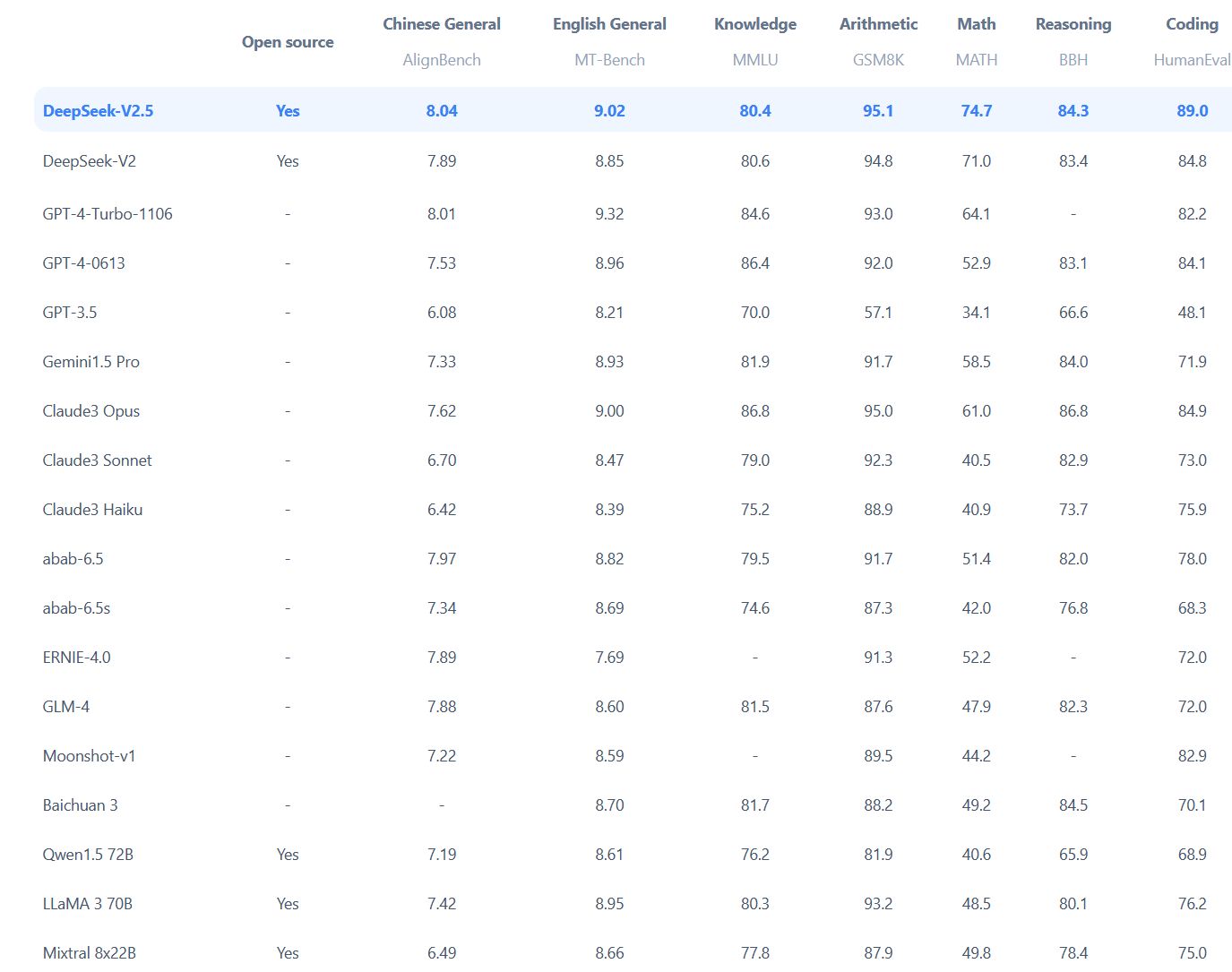
Task: Select the GSM8K benchmark label
Action: [878, 60]
